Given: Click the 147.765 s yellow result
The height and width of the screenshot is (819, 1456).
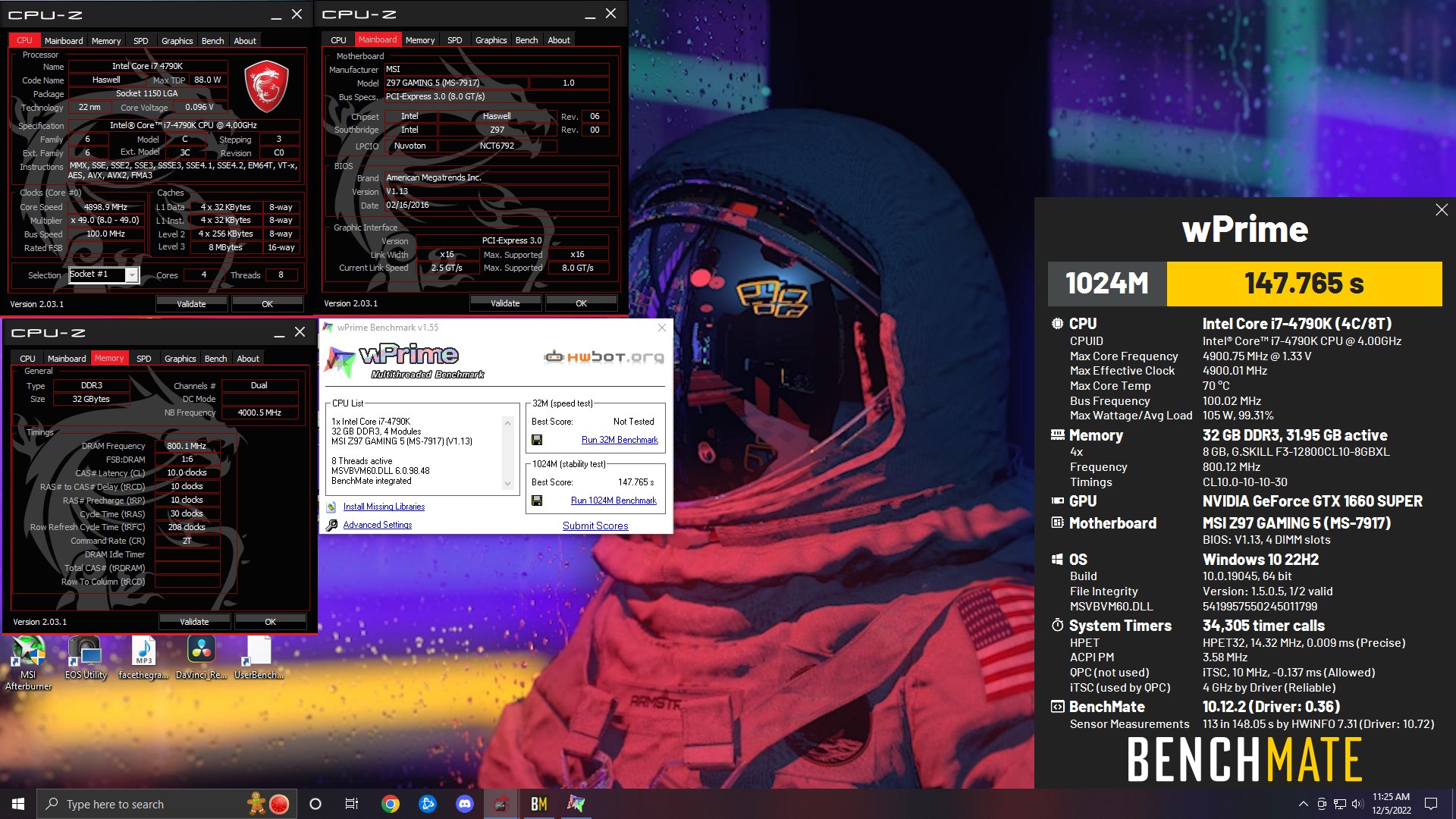Looking at the screenshot, I should coord(1304,284).
